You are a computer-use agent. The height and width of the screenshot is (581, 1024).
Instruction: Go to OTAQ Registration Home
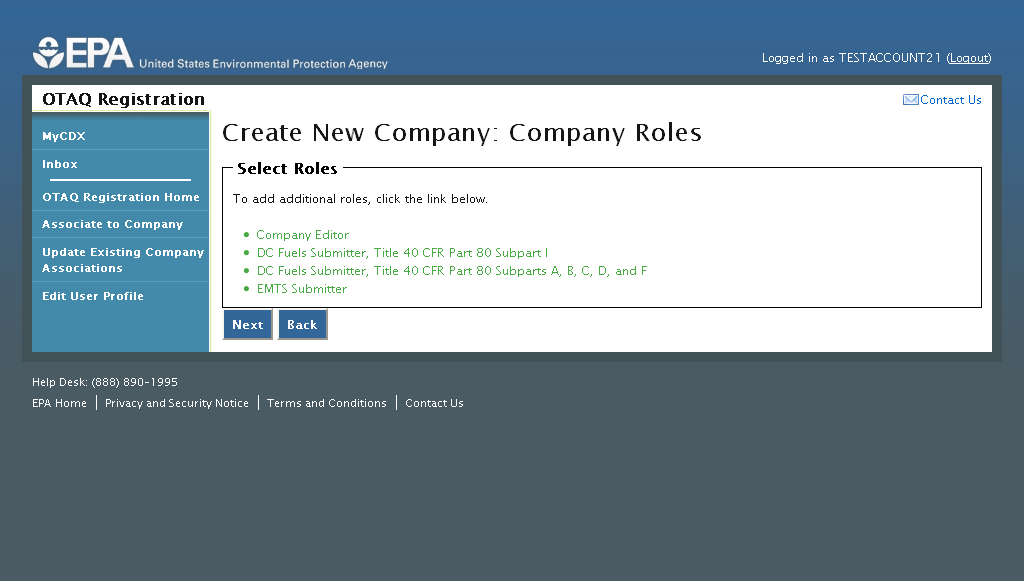tap(120, 197)
